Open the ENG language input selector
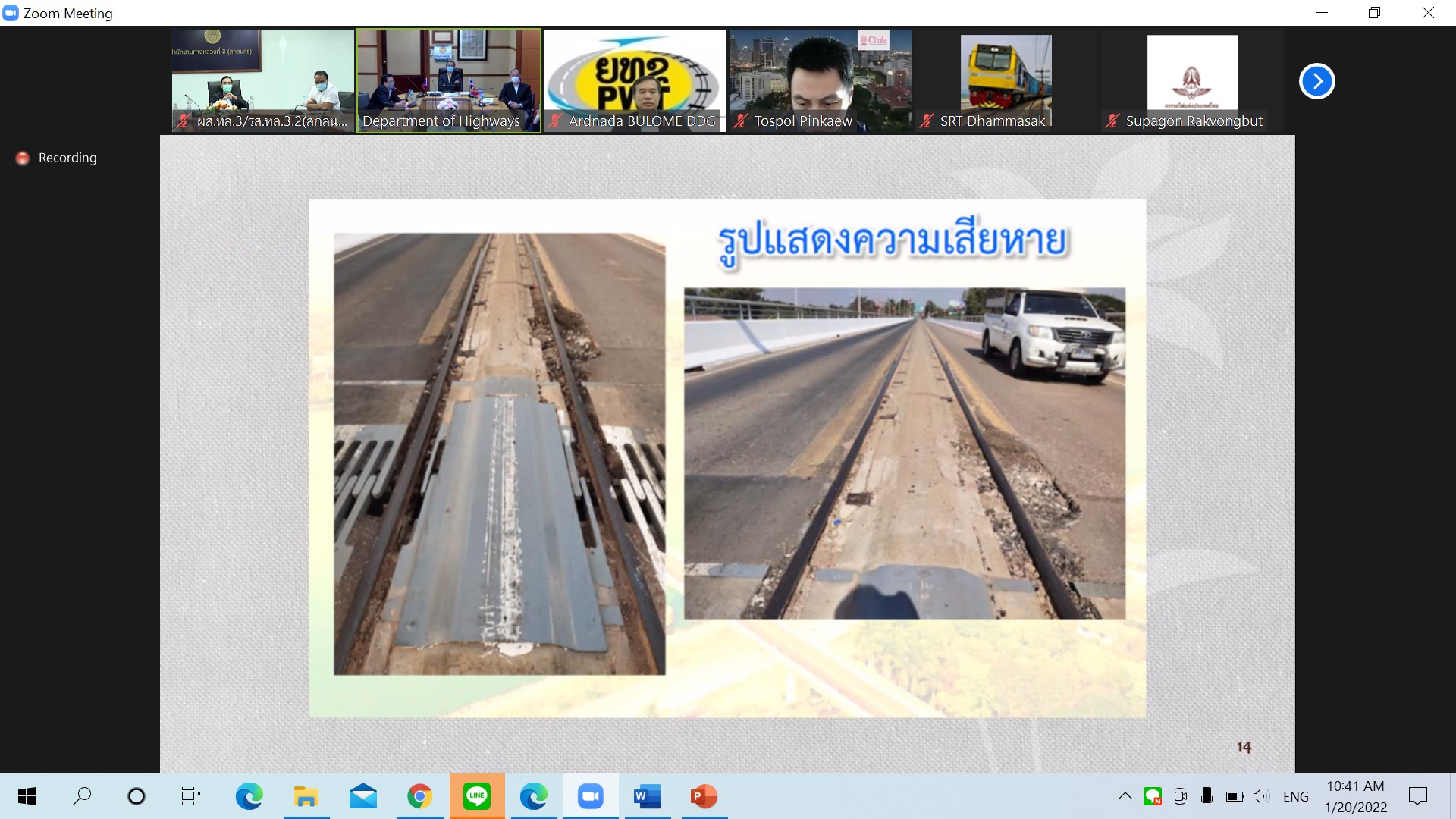The image size is (1456, 819). click(1295, 796)
